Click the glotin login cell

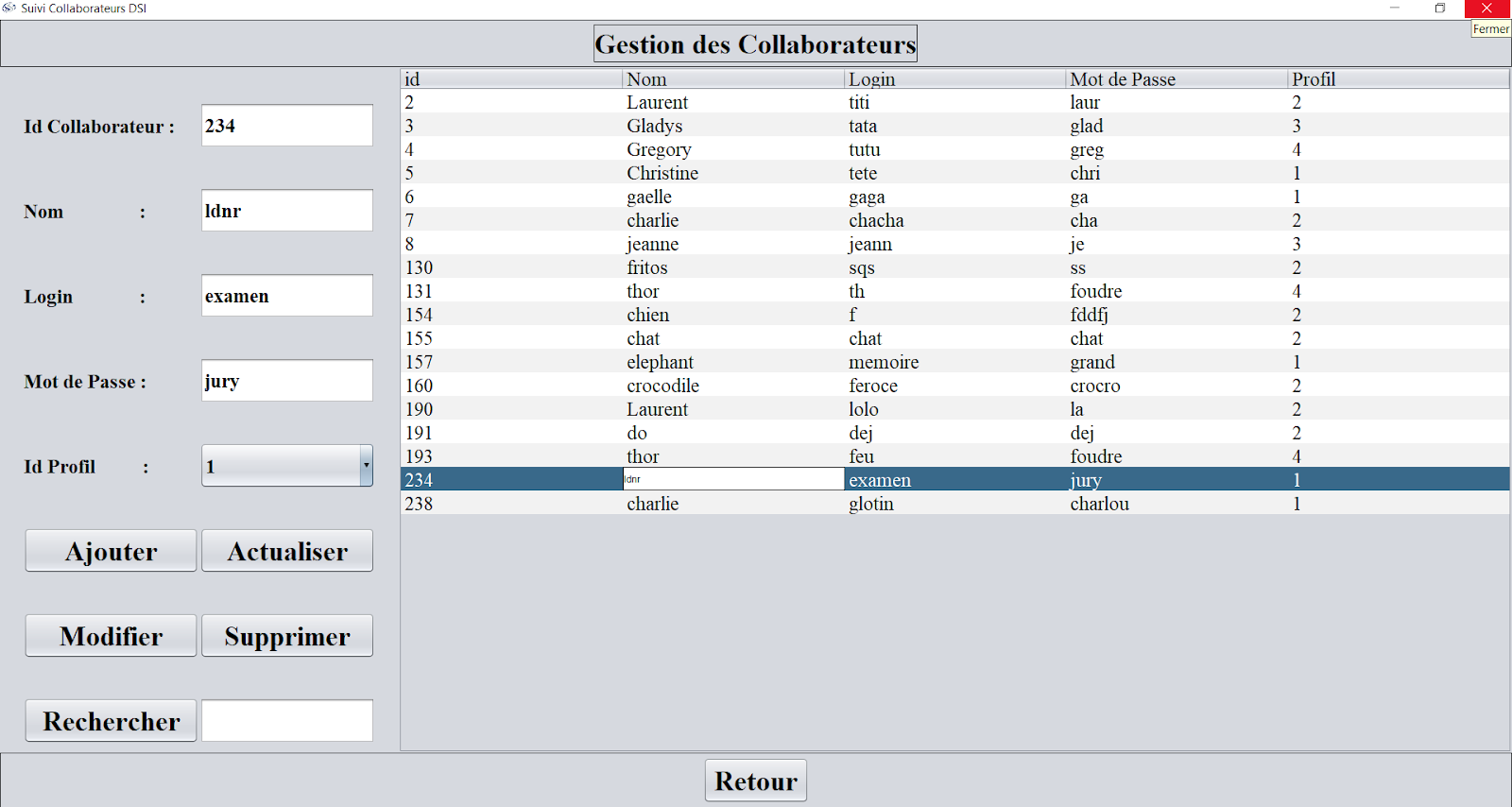pos(955,504)
